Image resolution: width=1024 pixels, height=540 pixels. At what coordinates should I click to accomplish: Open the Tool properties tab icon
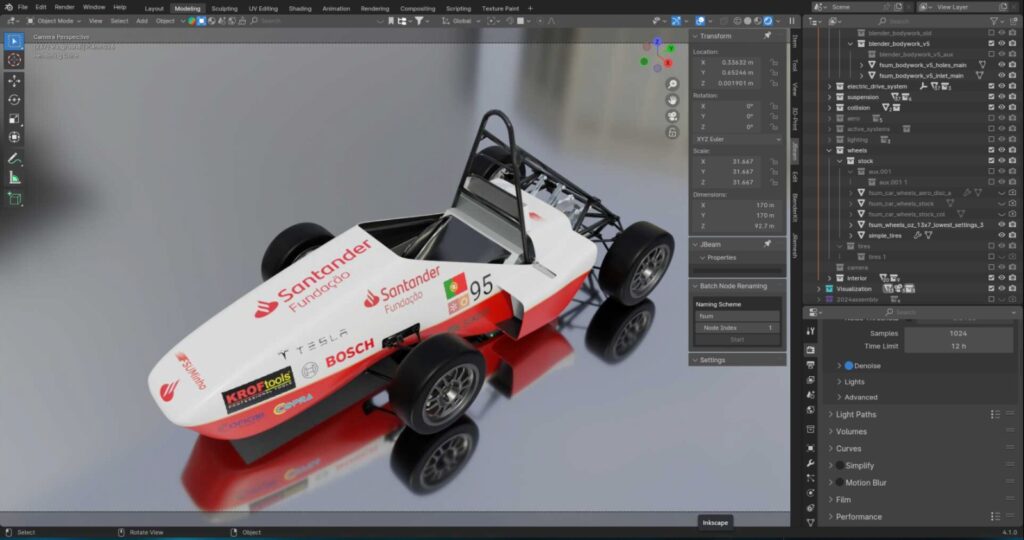(x=810, y=332)
